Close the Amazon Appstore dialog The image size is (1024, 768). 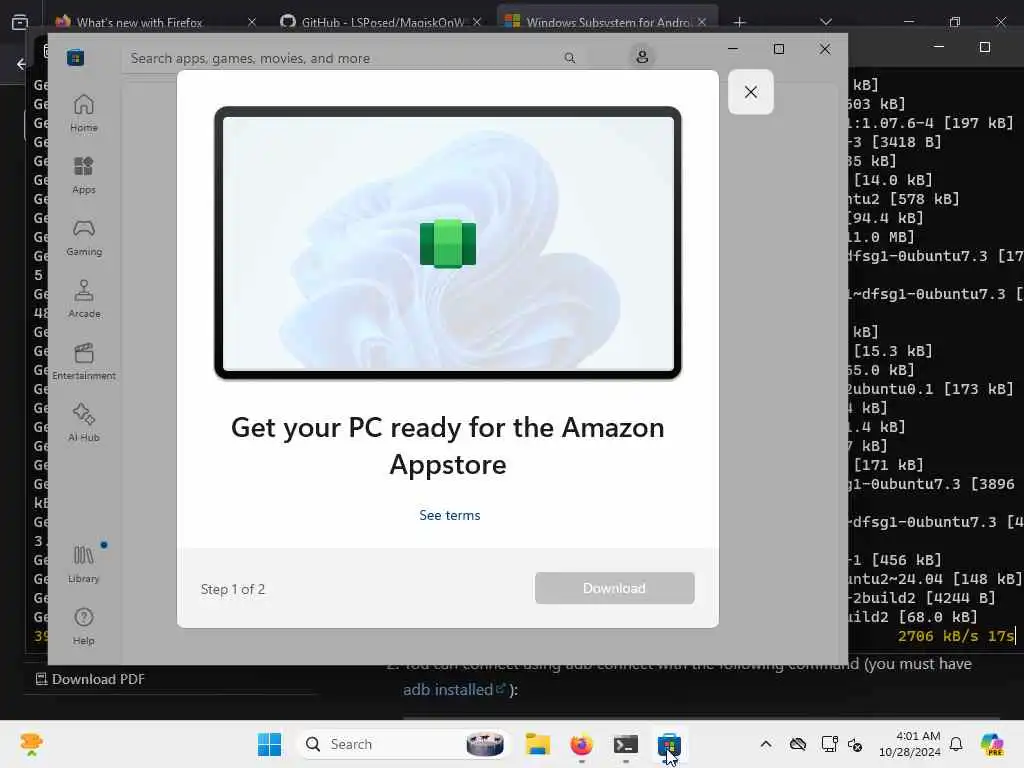(x=751, y=92)
